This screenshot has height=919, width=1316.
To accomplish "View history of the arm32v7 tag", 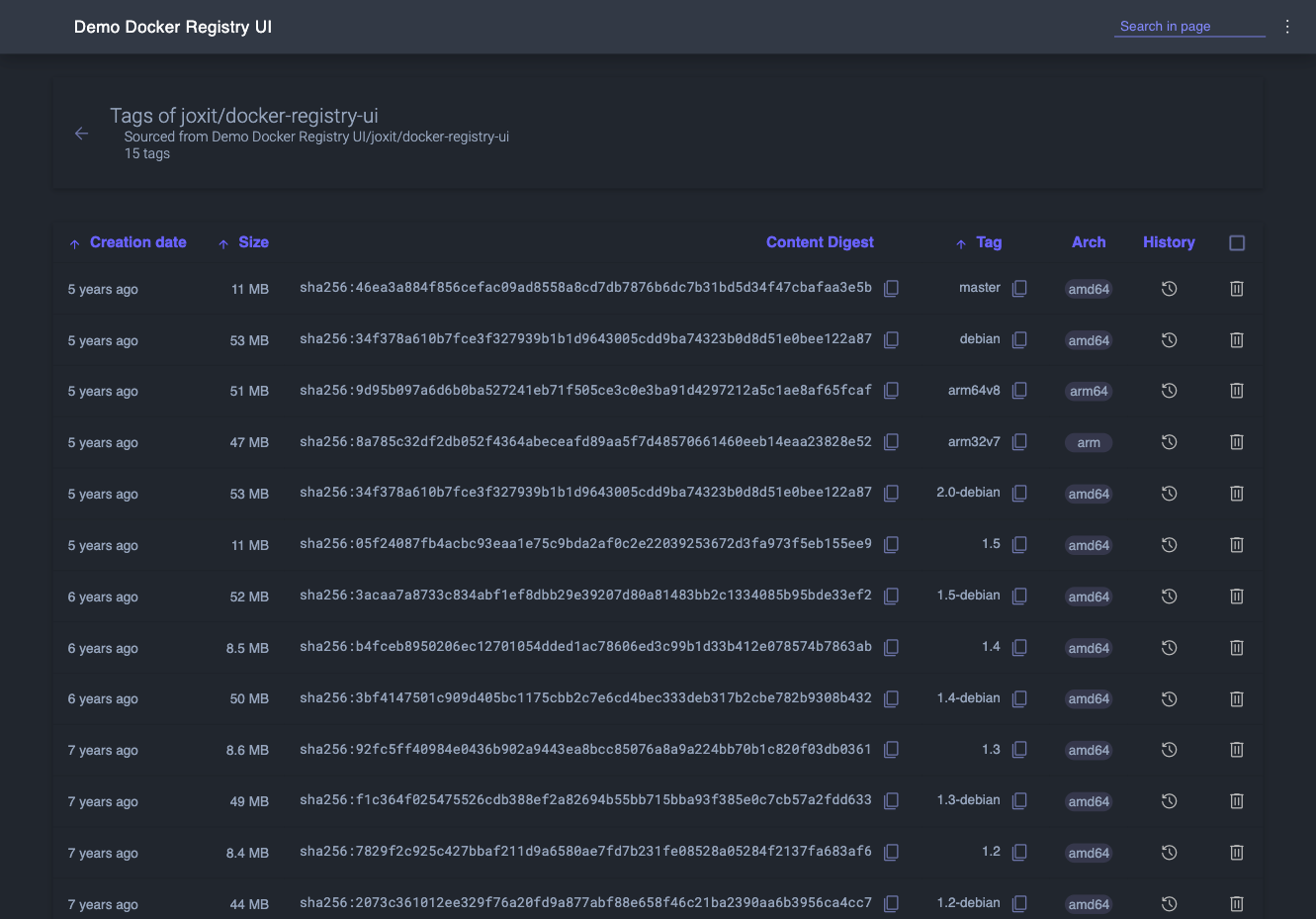I will click(1169, 442).
